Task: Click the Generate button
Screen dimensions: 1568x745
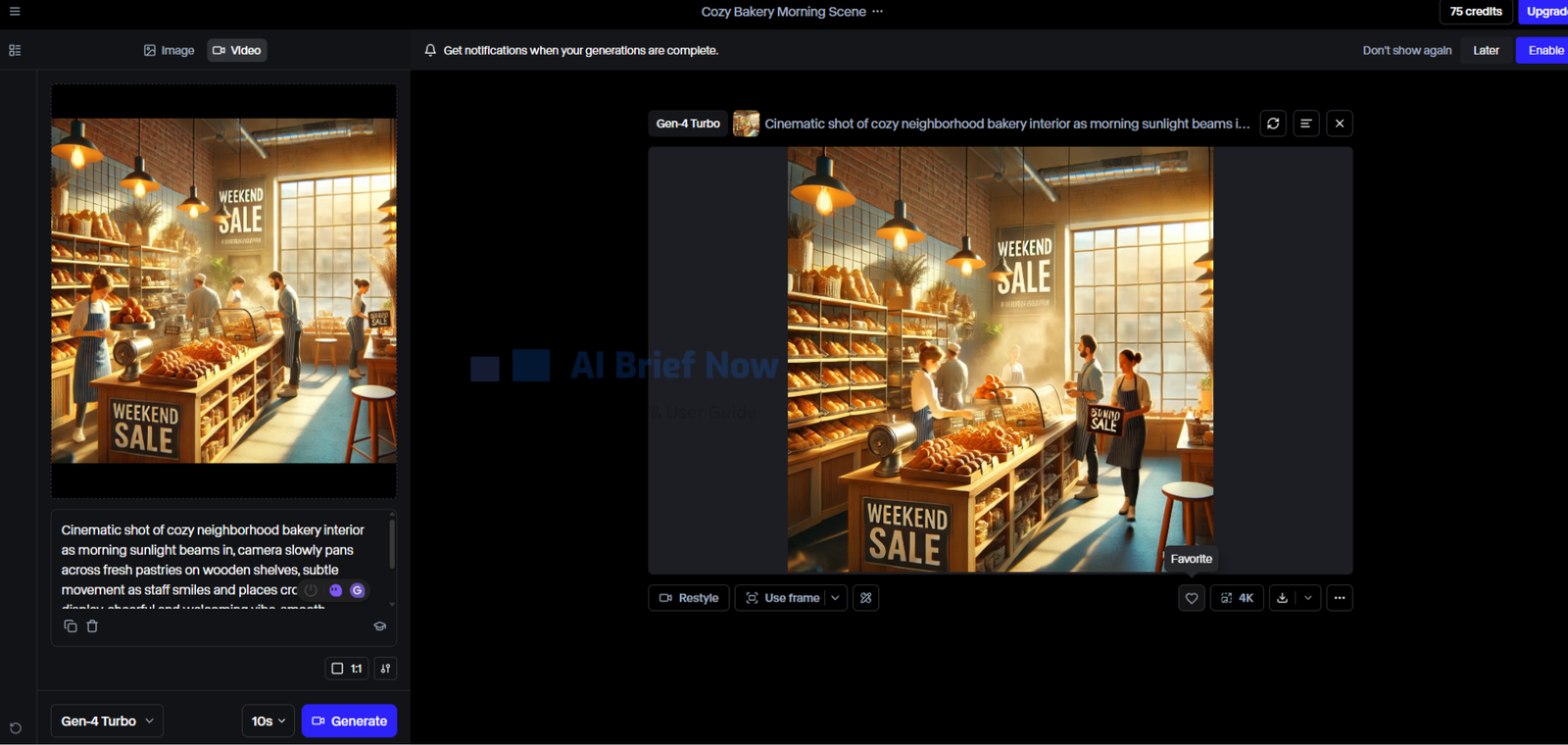Action: [x=349, y=720]
